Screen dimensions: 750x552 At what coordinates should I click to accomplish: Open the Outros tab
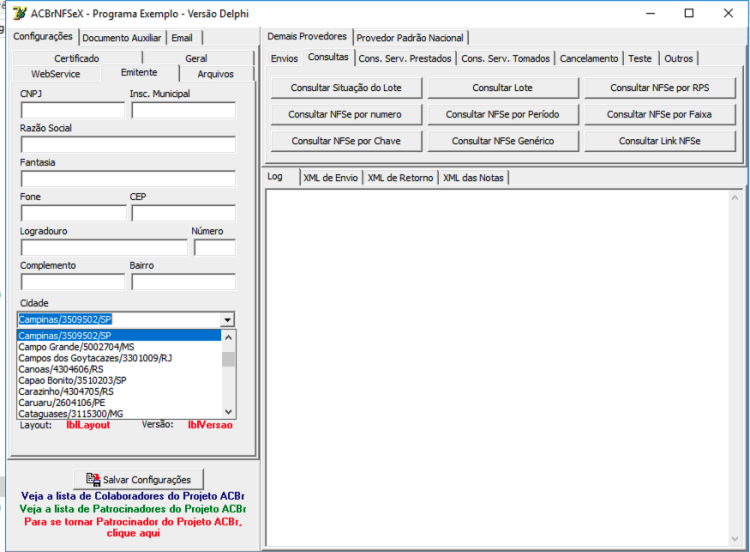point(678,58)
